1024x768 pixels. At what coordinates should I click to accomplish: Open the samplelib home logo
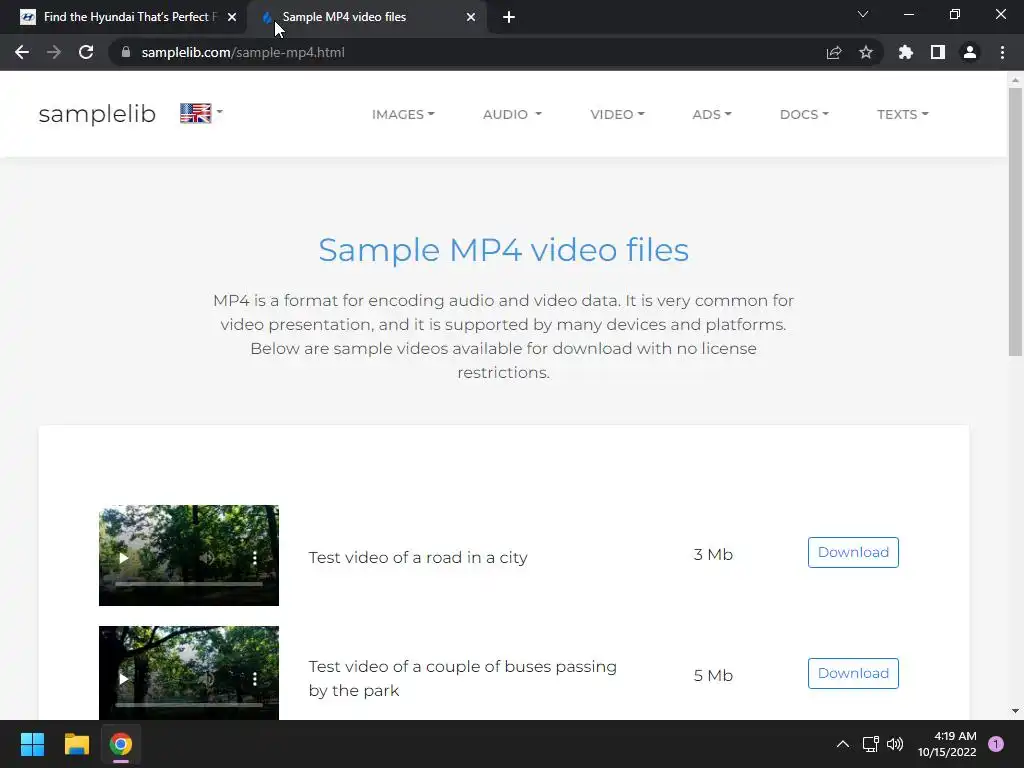point(97,114)
